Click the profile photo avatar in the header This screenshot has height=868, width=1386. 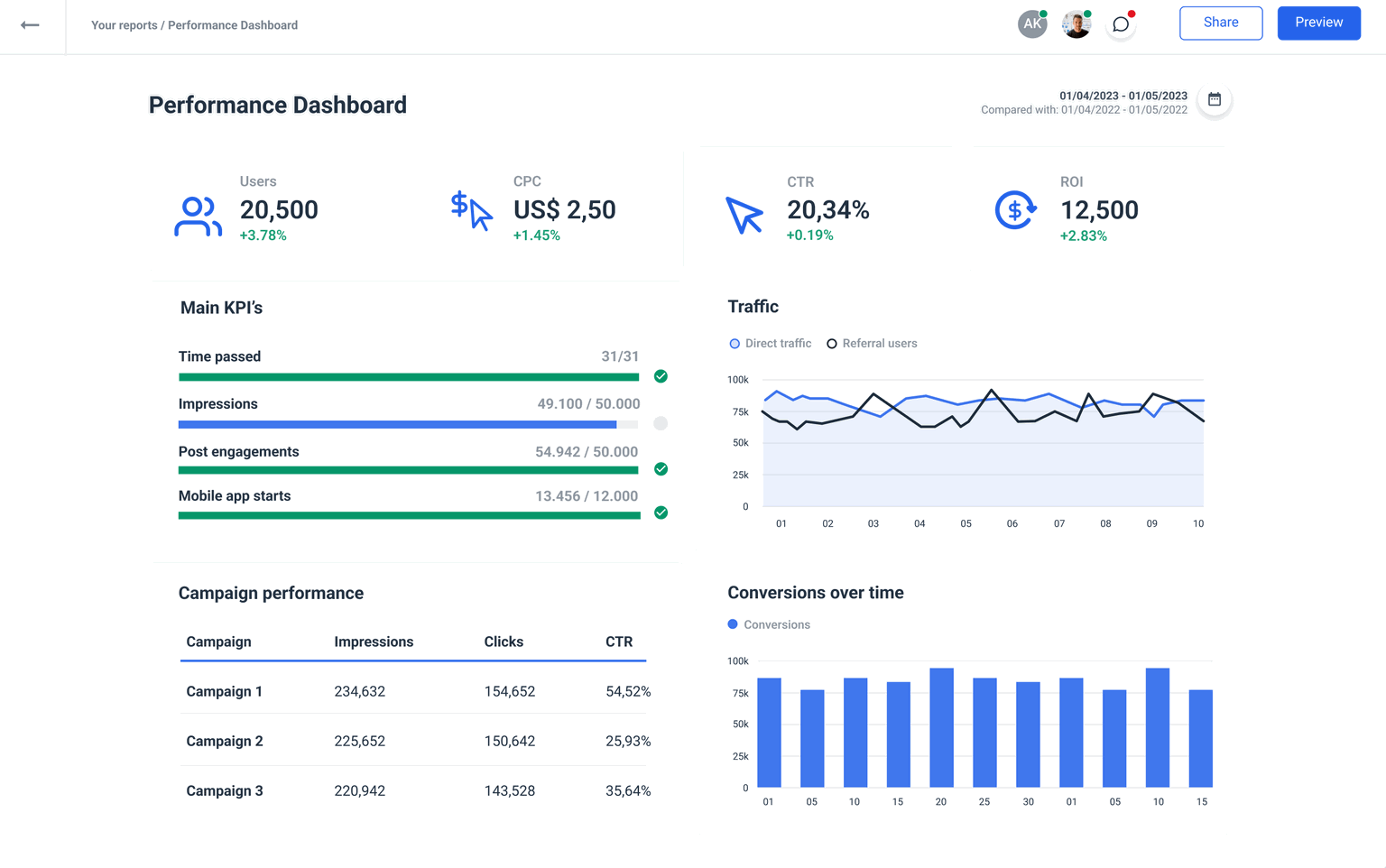pyautogui.click(x=1076, y=23)
